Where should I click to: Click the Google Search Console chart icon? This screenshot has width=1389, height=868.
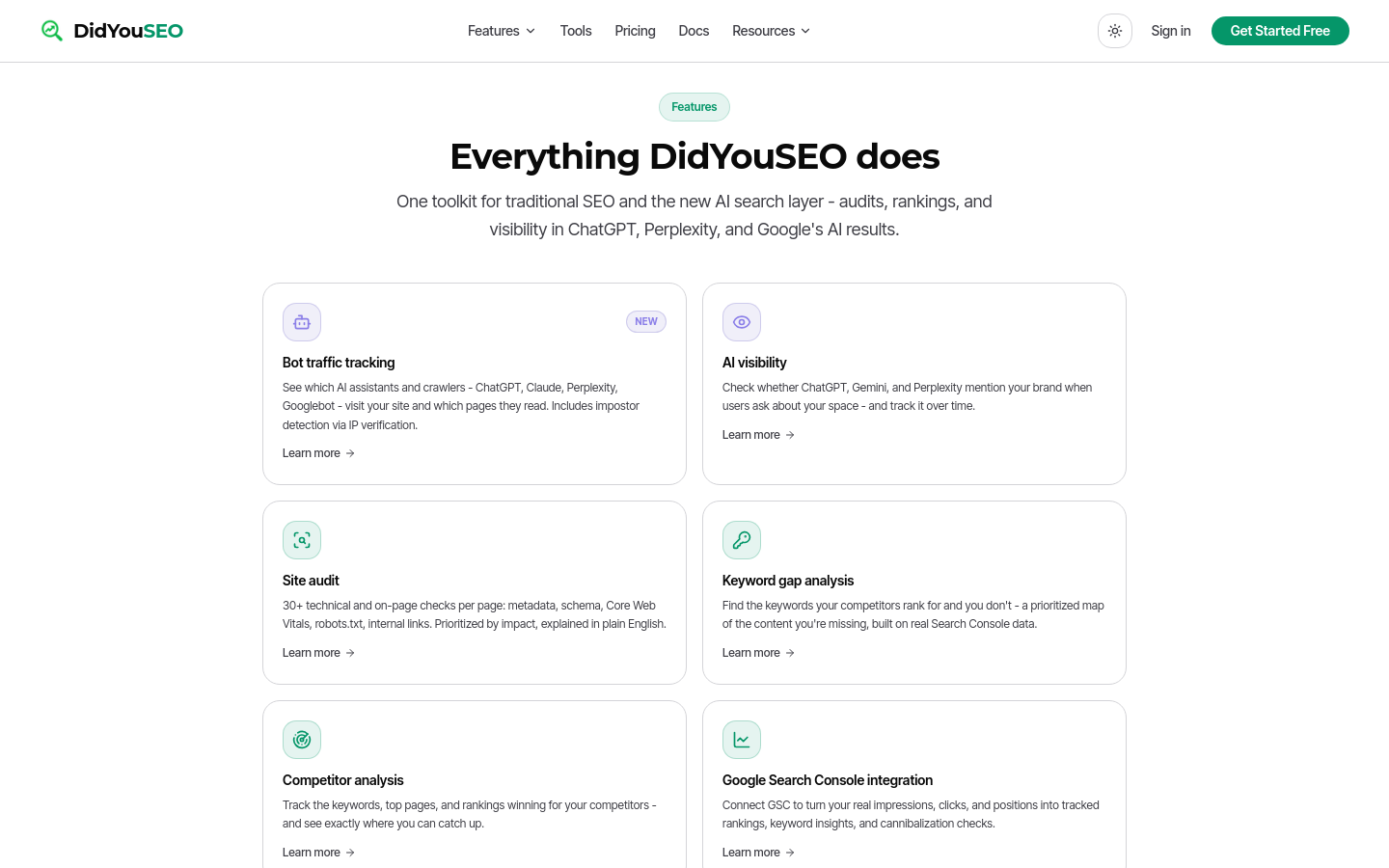click(x=742, y=740)
